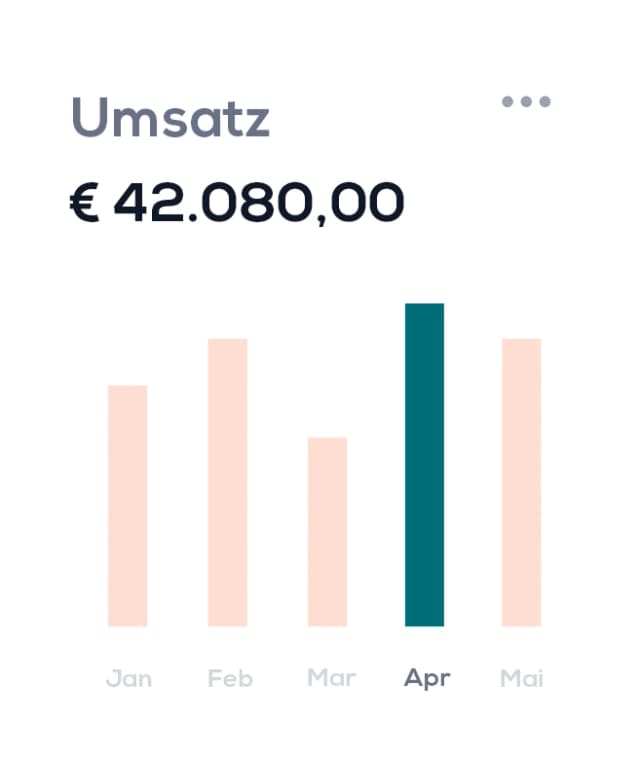Select the Mai revenue bar
The width and height of the screenshot is (640, 758).
(x=522, y=482)
